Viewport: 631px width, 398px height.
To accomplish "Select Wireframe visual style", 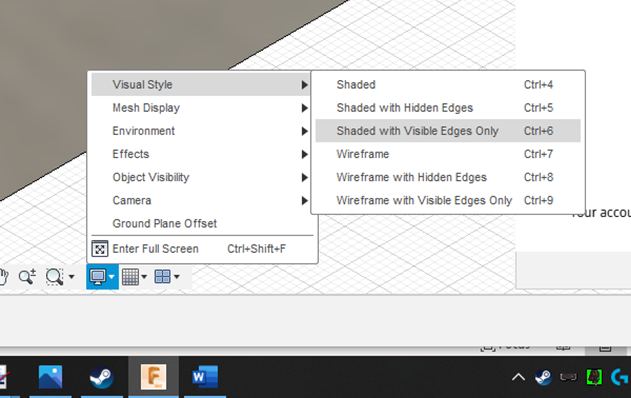I will click(x=448, y=154).
